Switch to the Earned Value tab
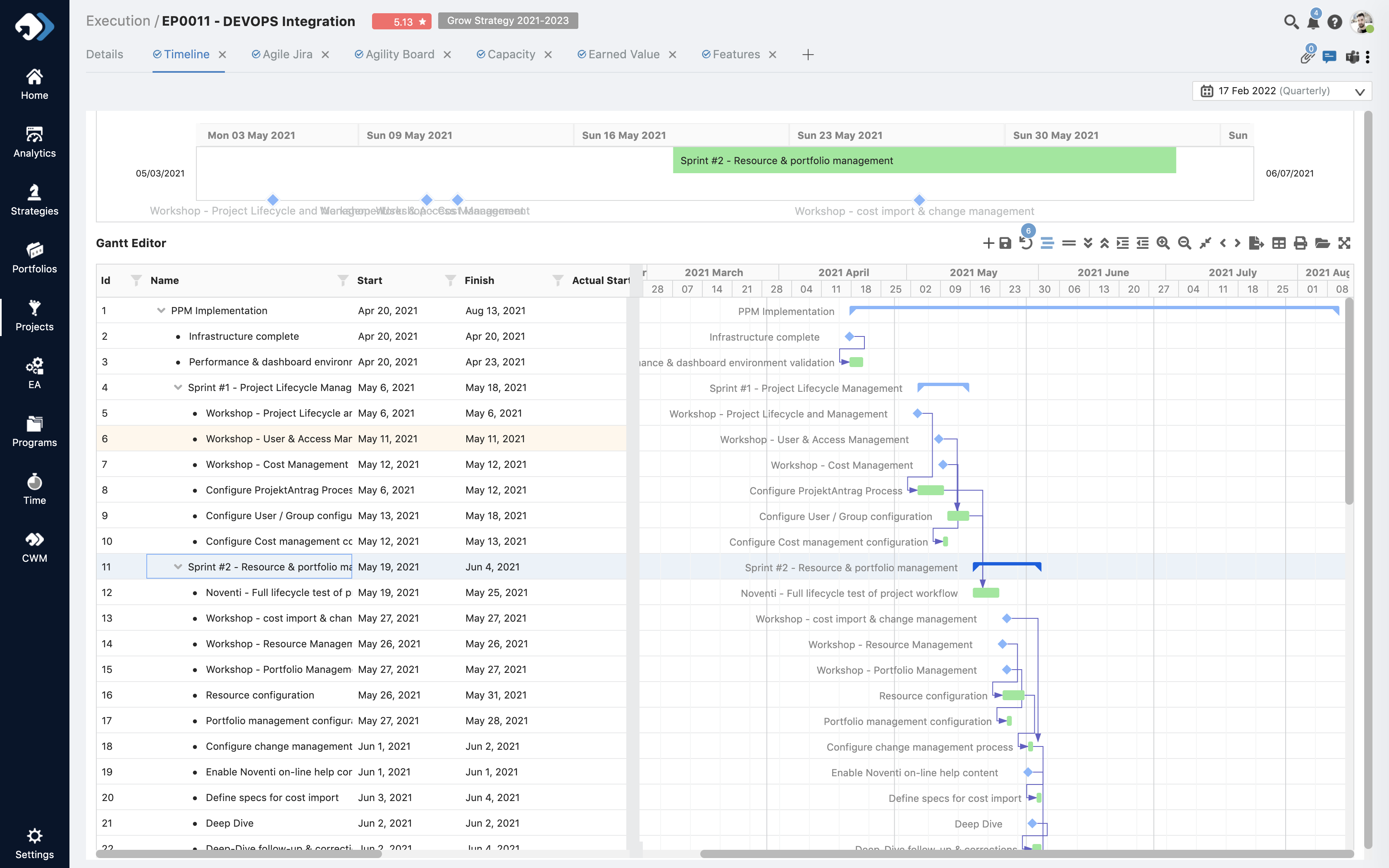Screen dimensions: 1389x868 coord(623,55)
